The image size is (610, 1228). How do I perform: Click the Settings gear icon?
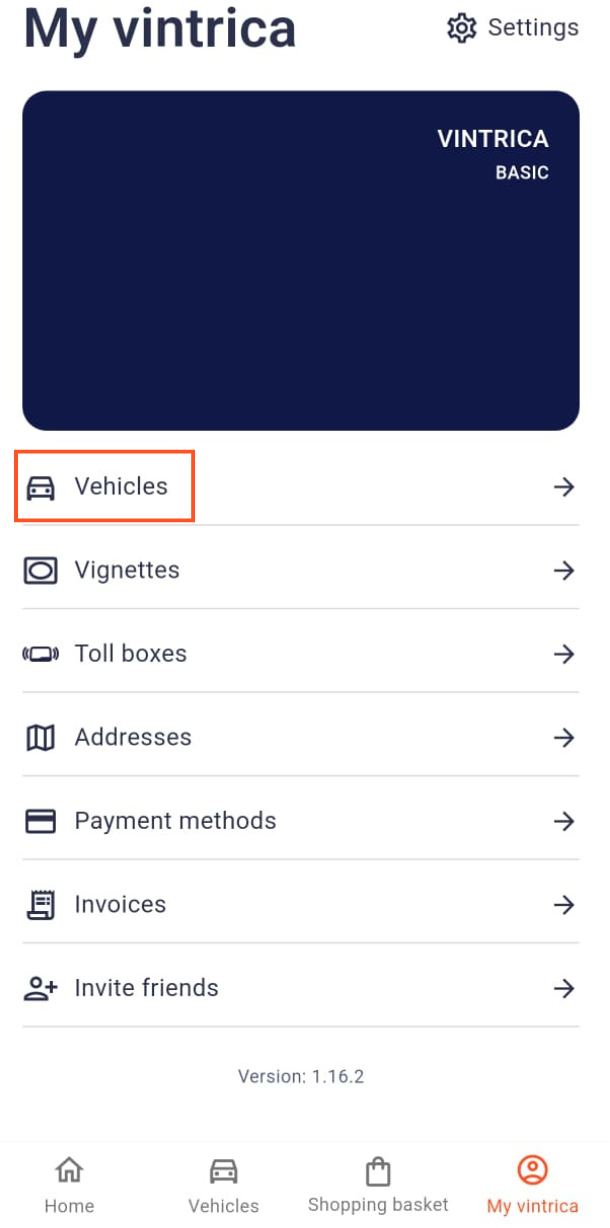(461, 28)
